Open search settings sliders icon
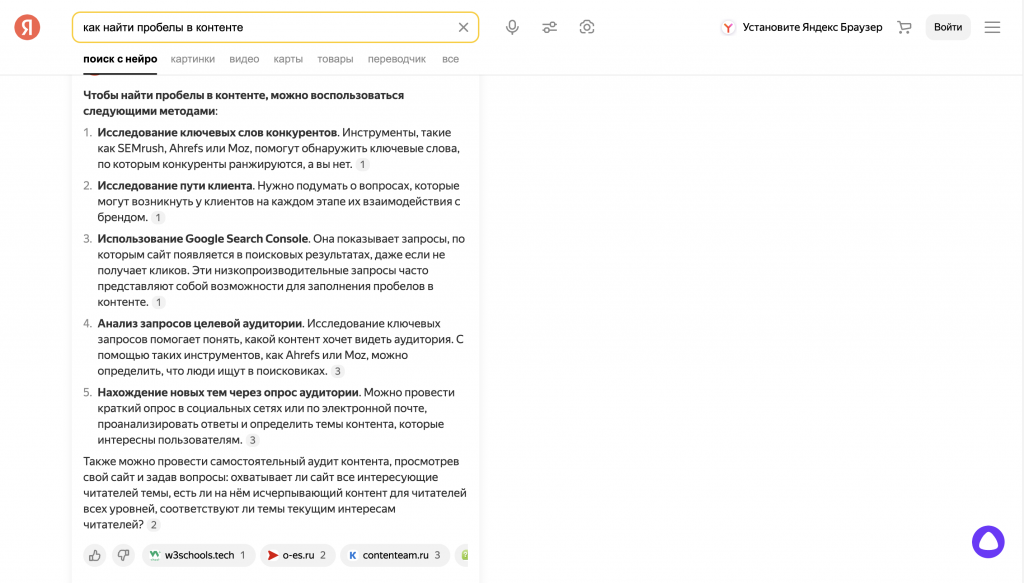1024x583 pixels. pyautogui.click(x=550, y=27)
